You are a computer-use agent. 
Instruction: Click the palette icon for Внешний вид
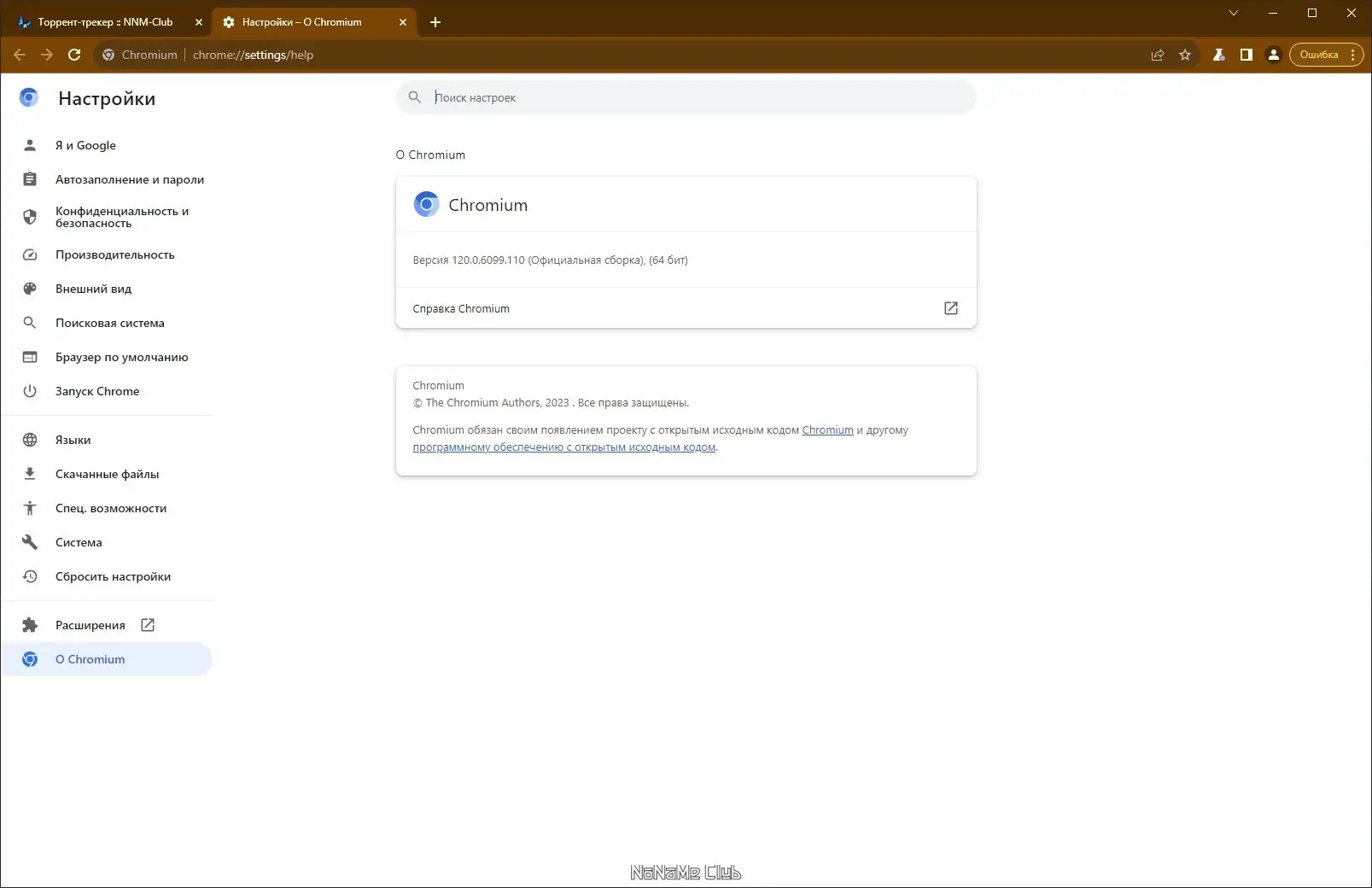30,289
